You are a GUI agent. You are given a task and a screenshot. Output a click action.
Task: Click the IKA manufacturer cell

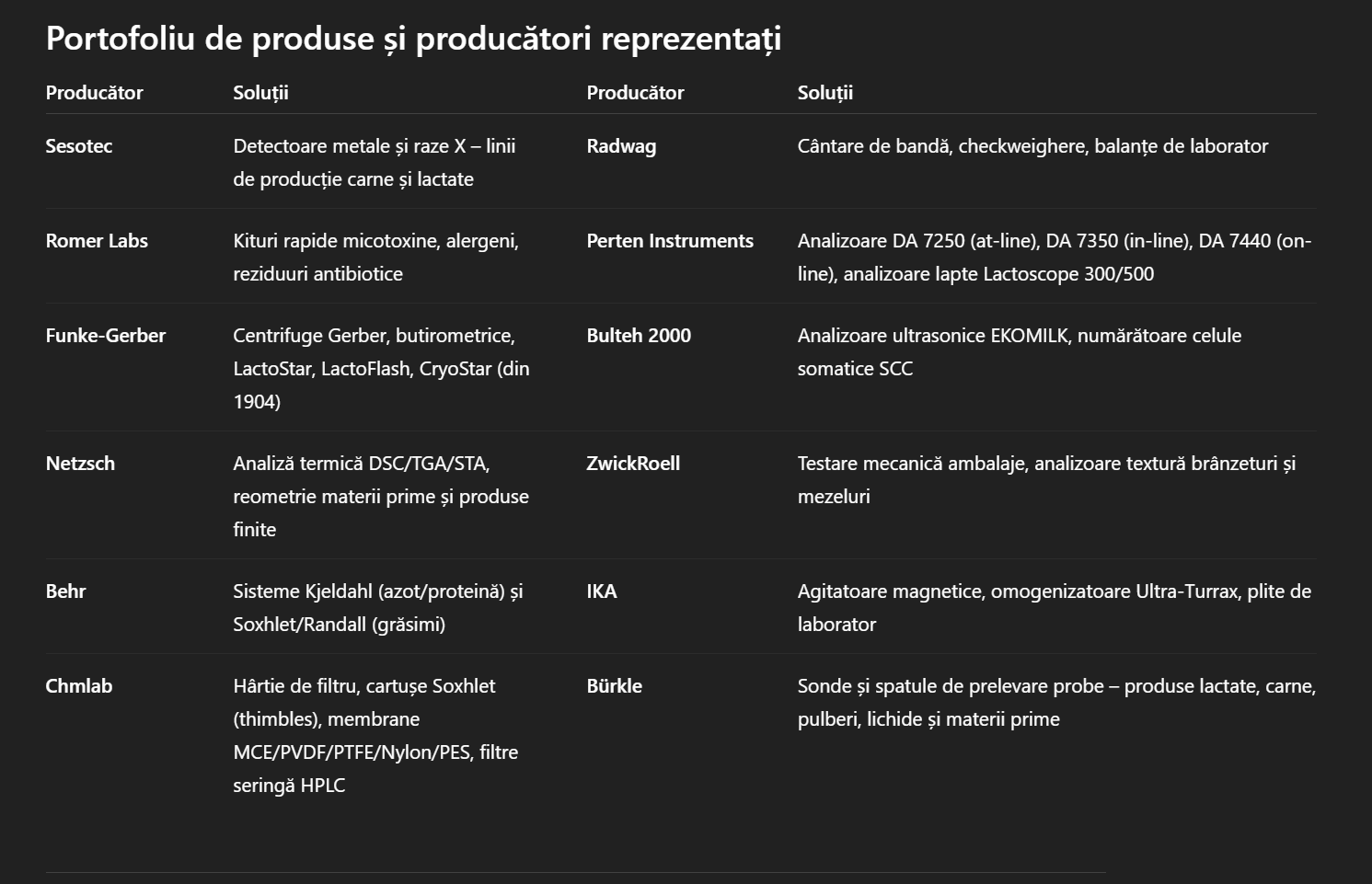602,591
